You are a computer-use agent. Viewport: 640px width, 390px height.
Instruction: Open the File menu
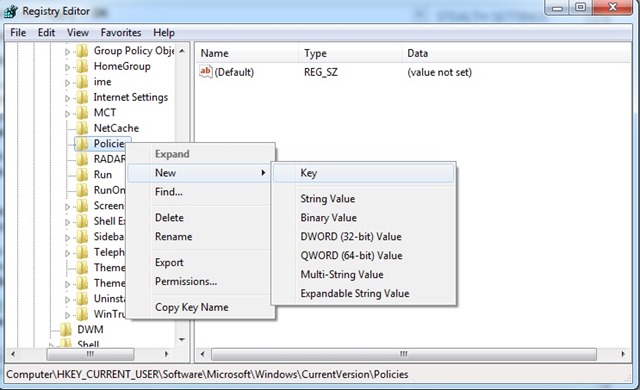pyautogui.click(x=18, y=33)
